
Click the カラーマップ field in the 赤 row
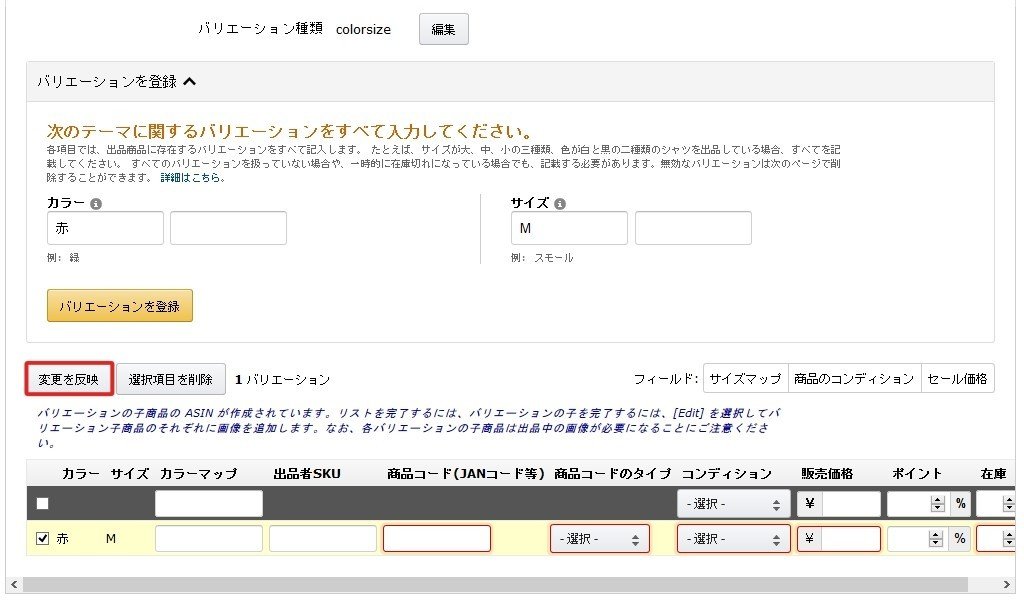pyautogui.click(x=209, y=539)
